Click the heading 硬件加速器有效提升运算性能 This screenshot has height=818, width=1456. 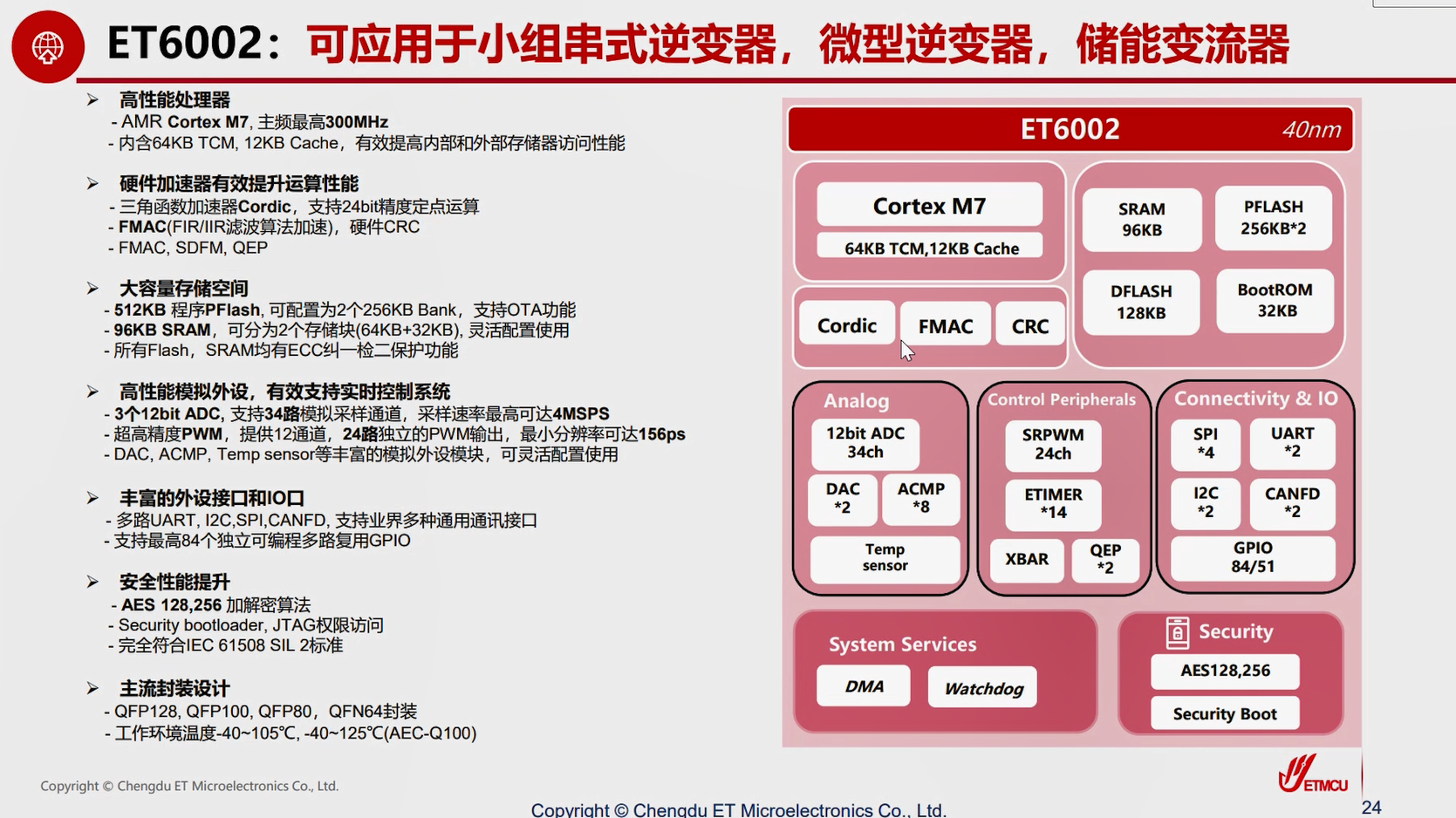click(239, 184)
